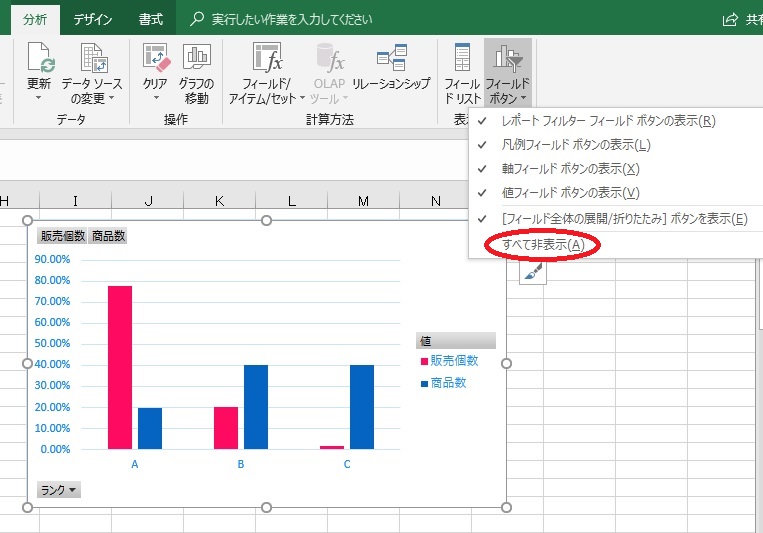
Task: Open the 更新 dropdown arrow
Action: (x=39, y=98)
